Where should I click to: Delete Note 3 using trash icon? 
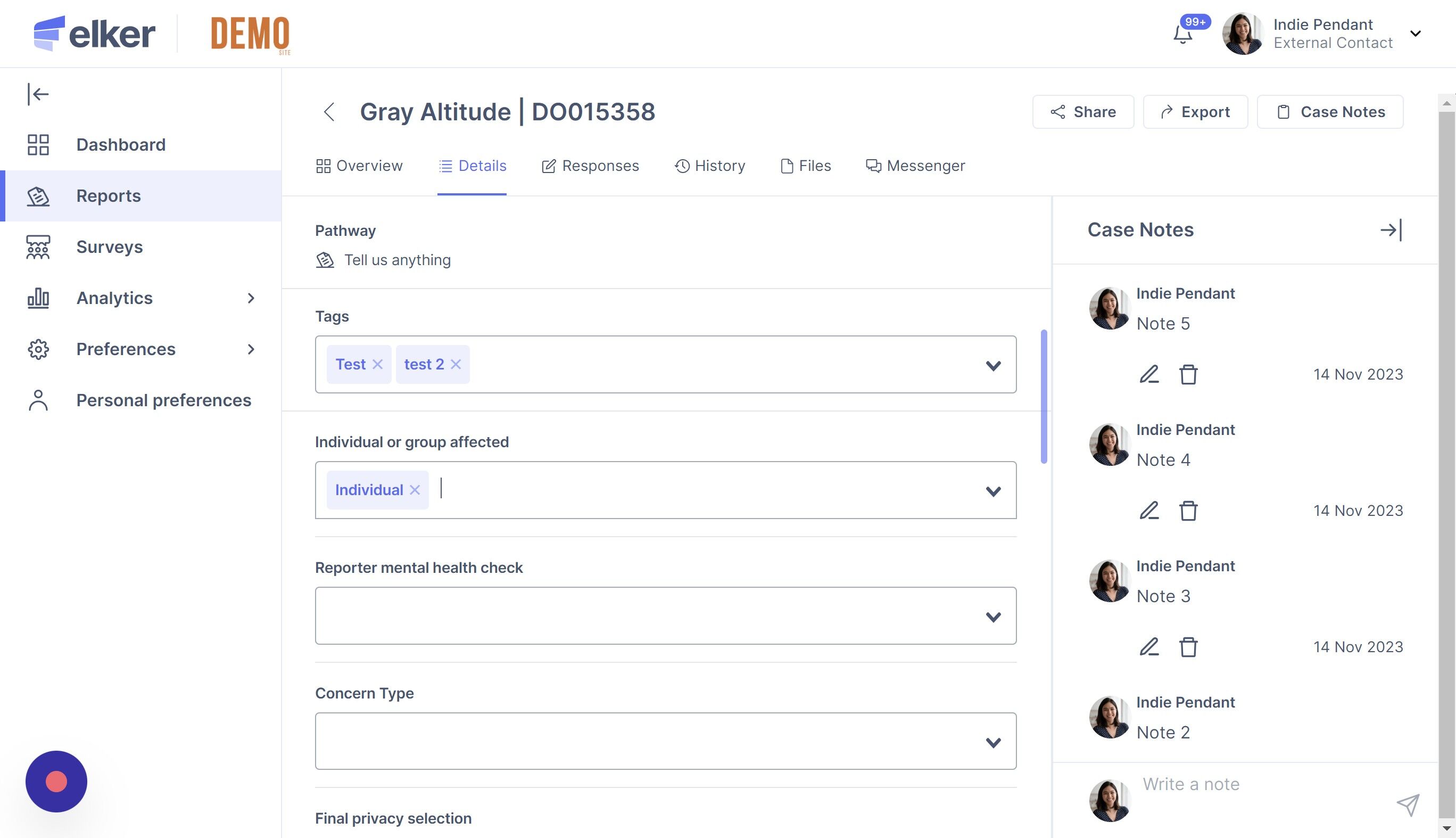pos(1188,647)
